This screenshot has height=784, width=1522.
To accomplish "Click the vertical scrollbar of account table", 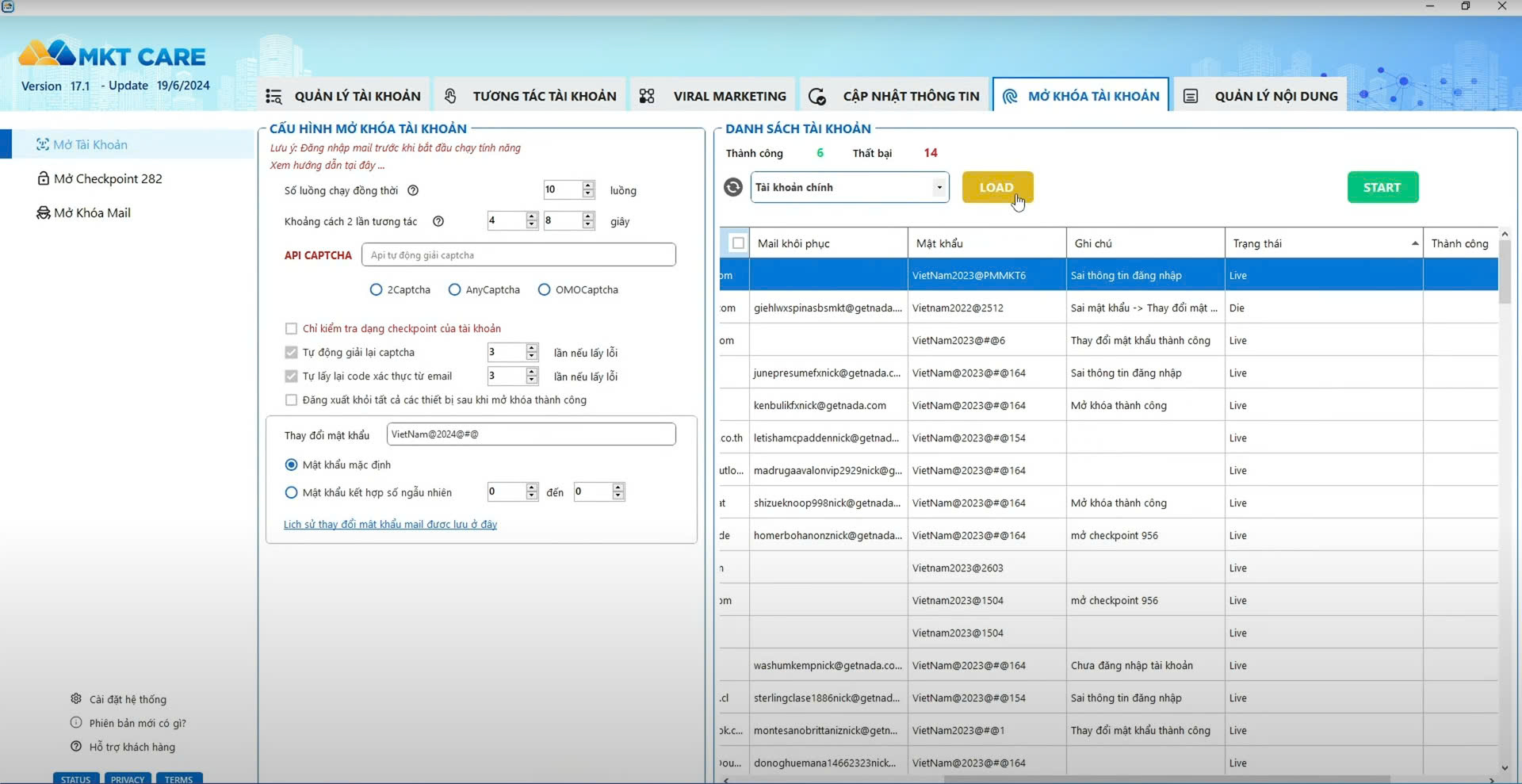I will click(1505, 271).
